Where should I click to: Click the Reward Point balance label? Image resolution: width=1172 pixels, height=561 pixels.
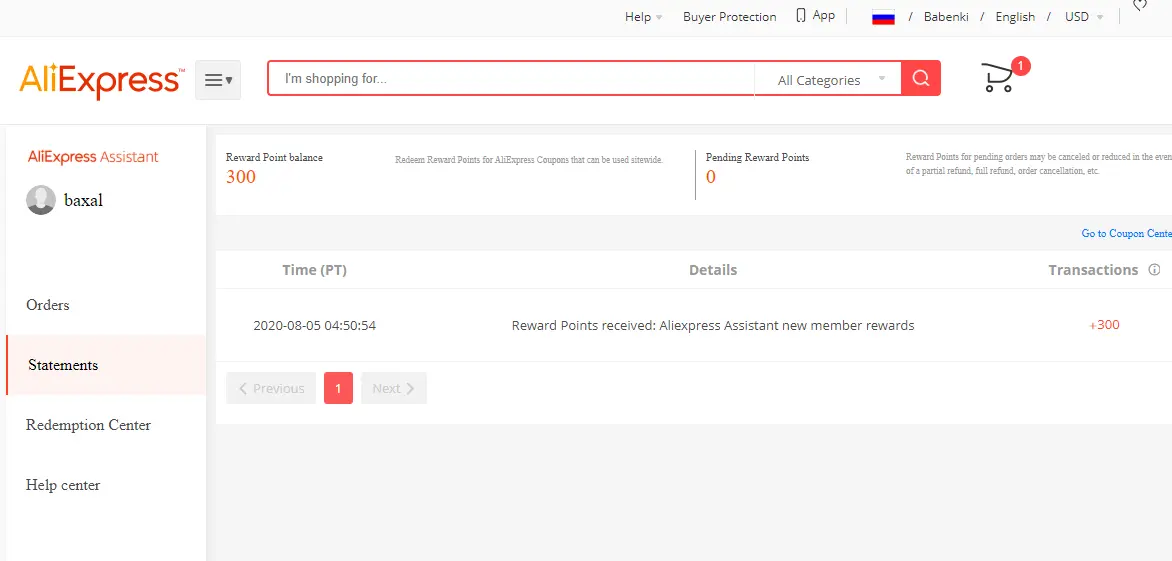pyautogui.click(x=274, y=158)
